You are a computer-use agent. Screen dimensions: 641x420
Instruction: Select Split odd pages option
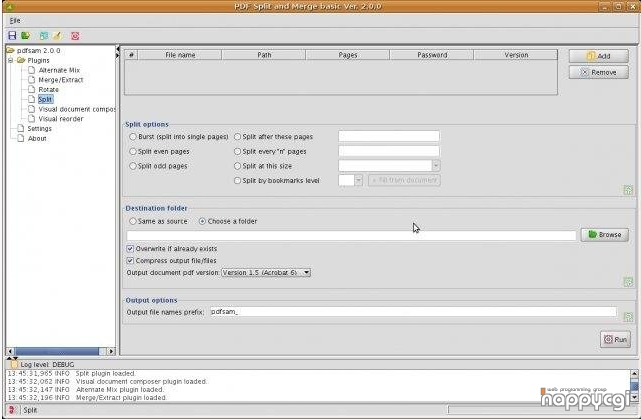click(x=132, y=166)
